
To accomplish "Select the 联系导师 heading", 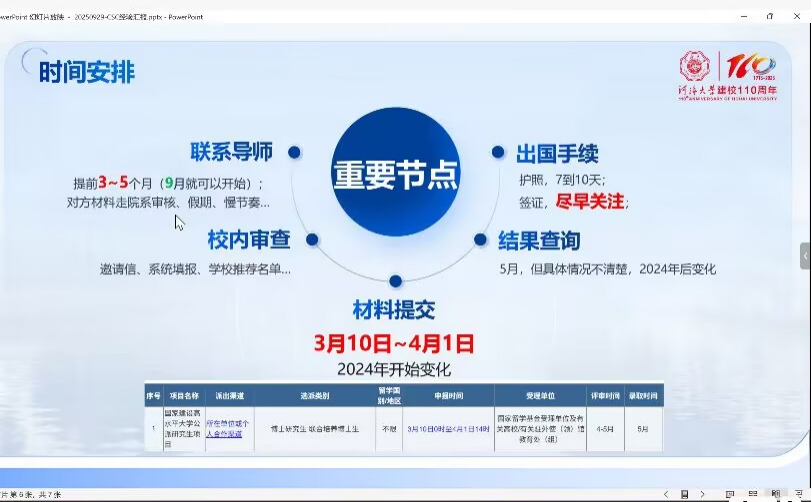I will (232, 152).
